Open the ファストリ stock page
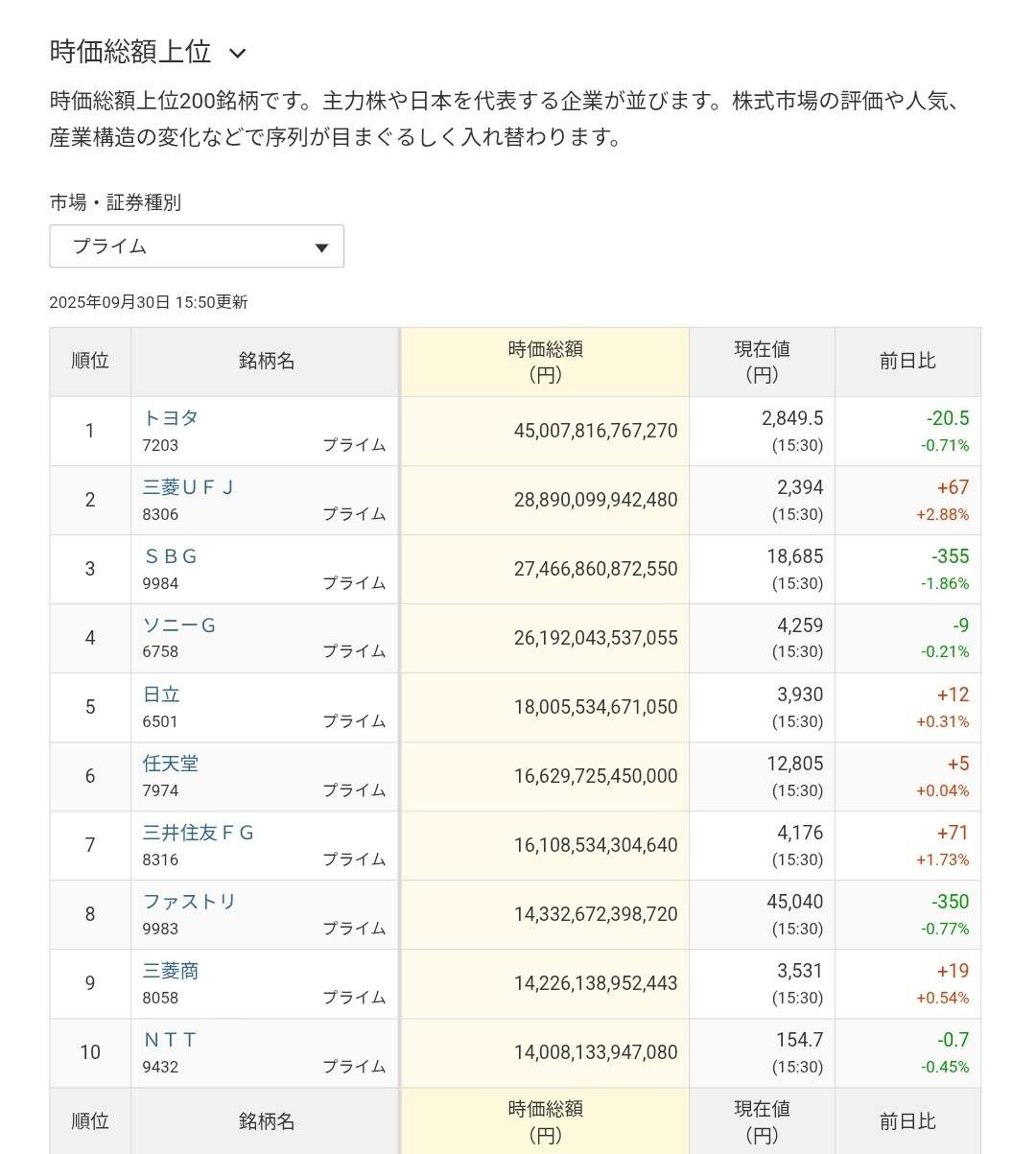 (189, 902)
